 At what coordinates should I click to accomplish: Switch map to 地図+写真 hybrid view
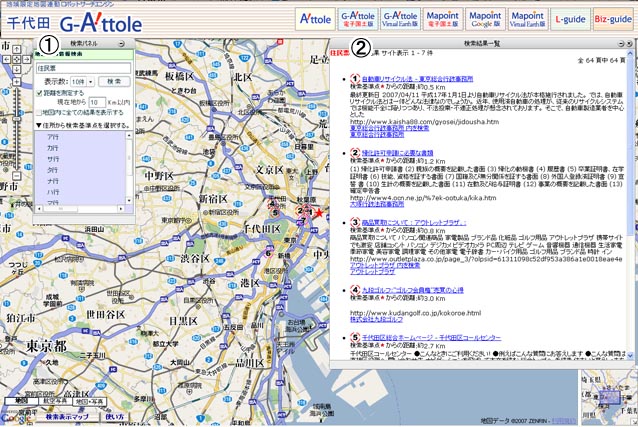coord(90,401)
